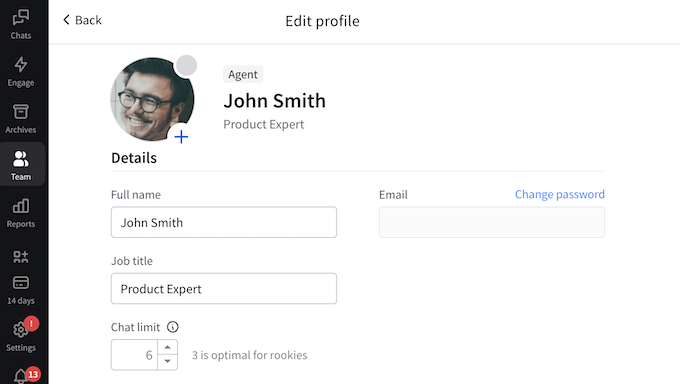Click the Product Expert subtitle under name
The image size is (680, 384).
264,124
